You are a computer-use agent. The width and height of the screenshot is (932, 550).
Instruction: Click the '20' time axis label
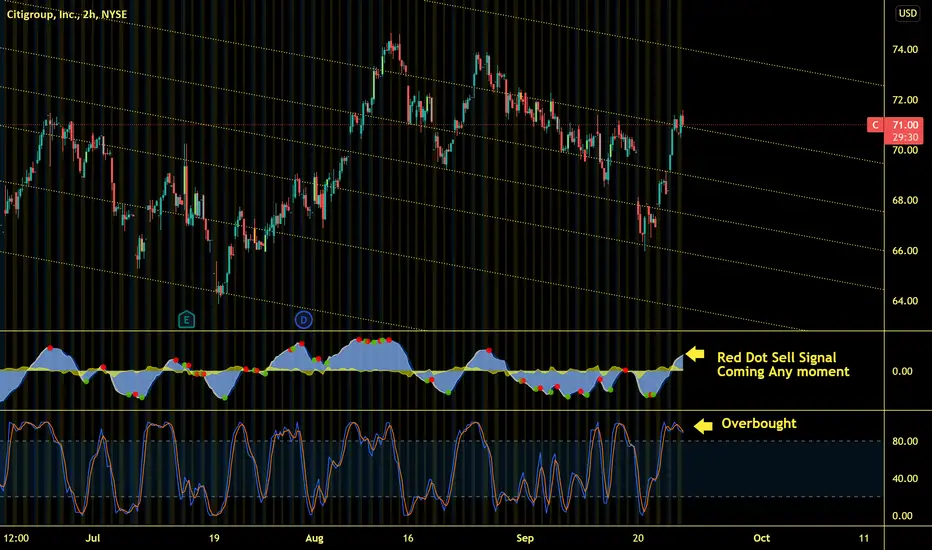click(638, 538)
